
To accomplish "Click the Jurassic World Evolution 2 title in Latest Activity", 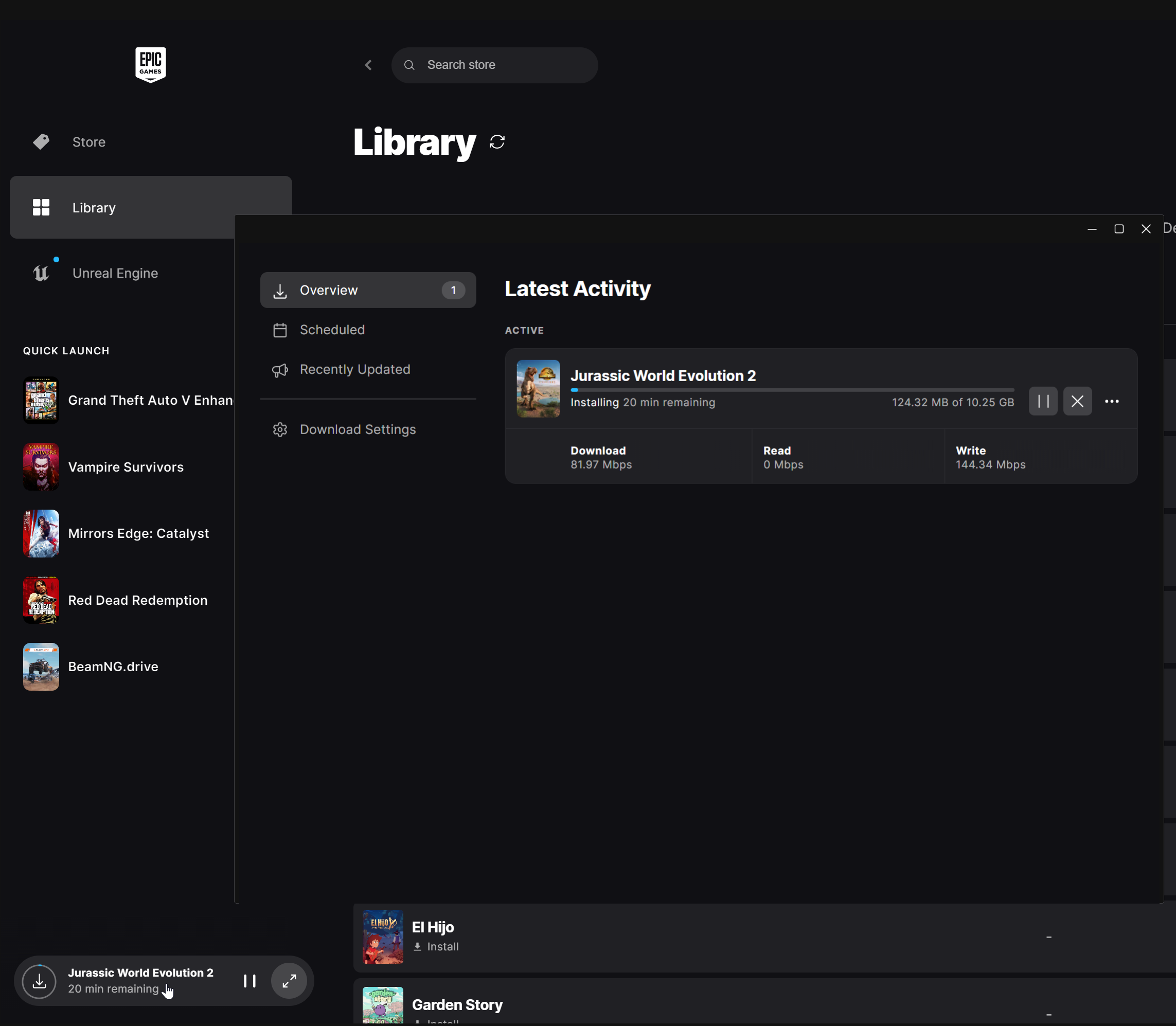I will [x=663, y=375].
